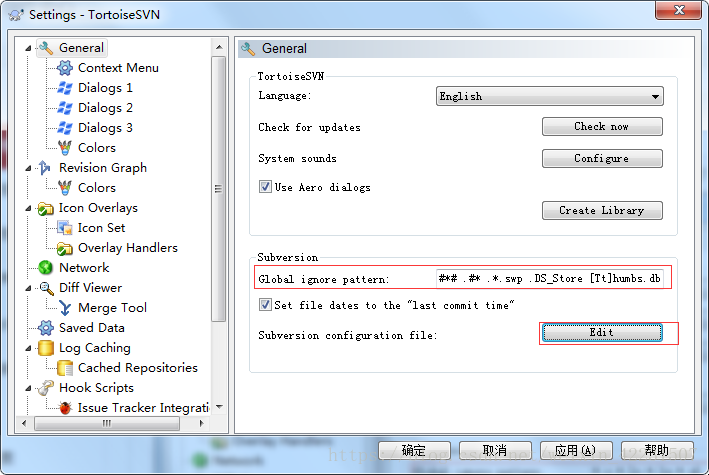Click the Colors icon under Revision Graph
The width and height of the screenshot is (709, 475).
coord(65,188)
